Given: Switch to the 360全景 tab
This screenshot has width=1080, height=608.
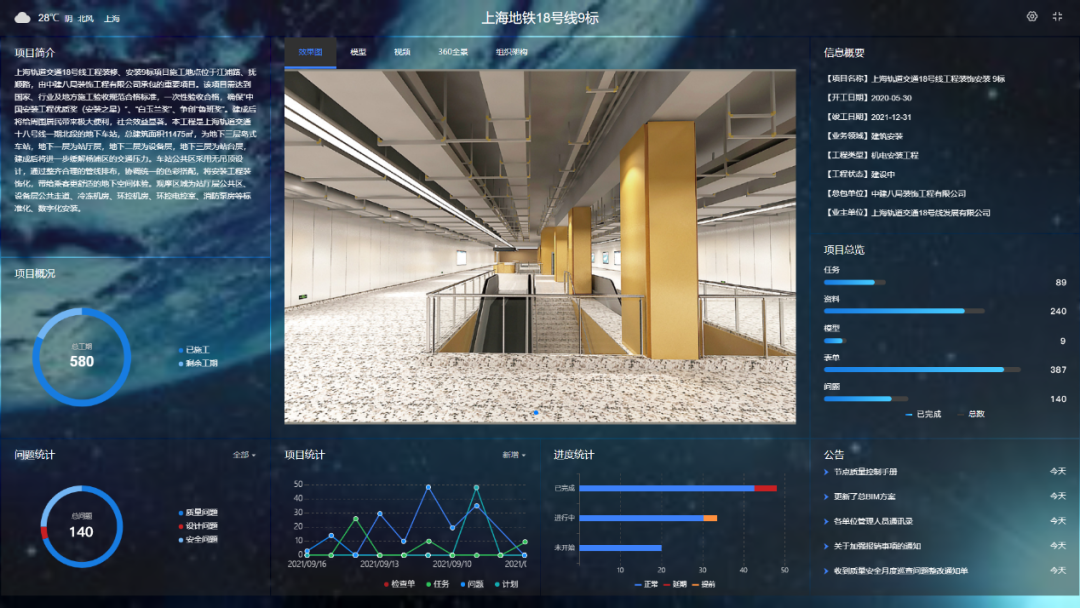Looking at the screenshot, I should pos(453,52).
